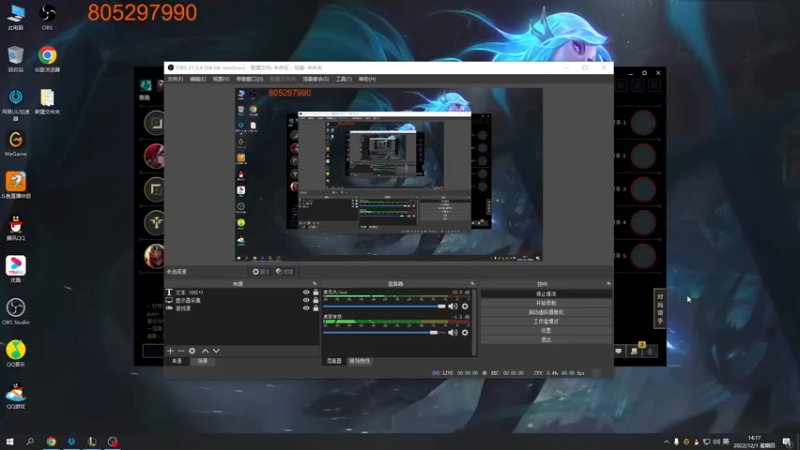Move source down with the down arrow
Viewport: 800px width, 450px height.
(x=216, y=351)
